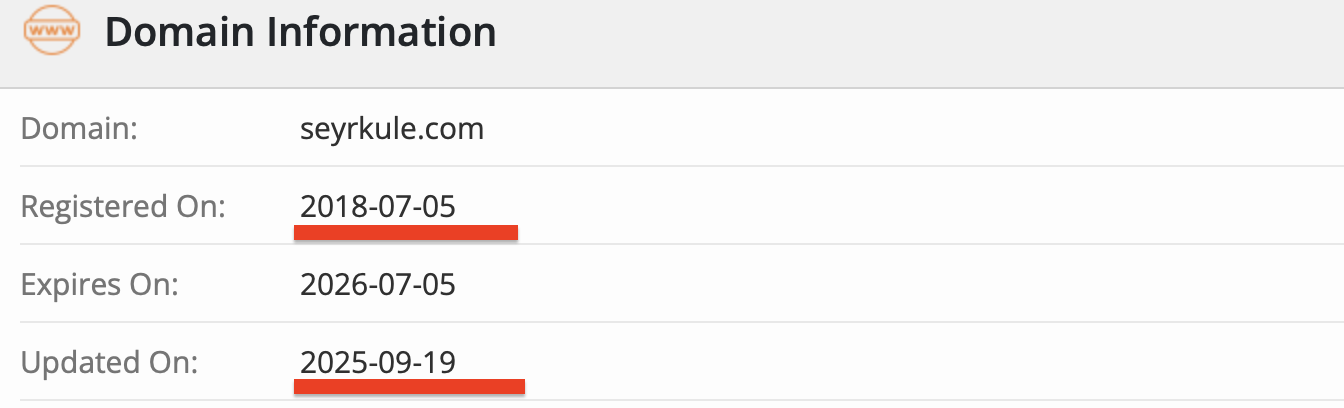Click the red underline beneath the updated date
The height and width of the screenshot is (408, 1344).
pyautogui.click(x=409, y=386)
